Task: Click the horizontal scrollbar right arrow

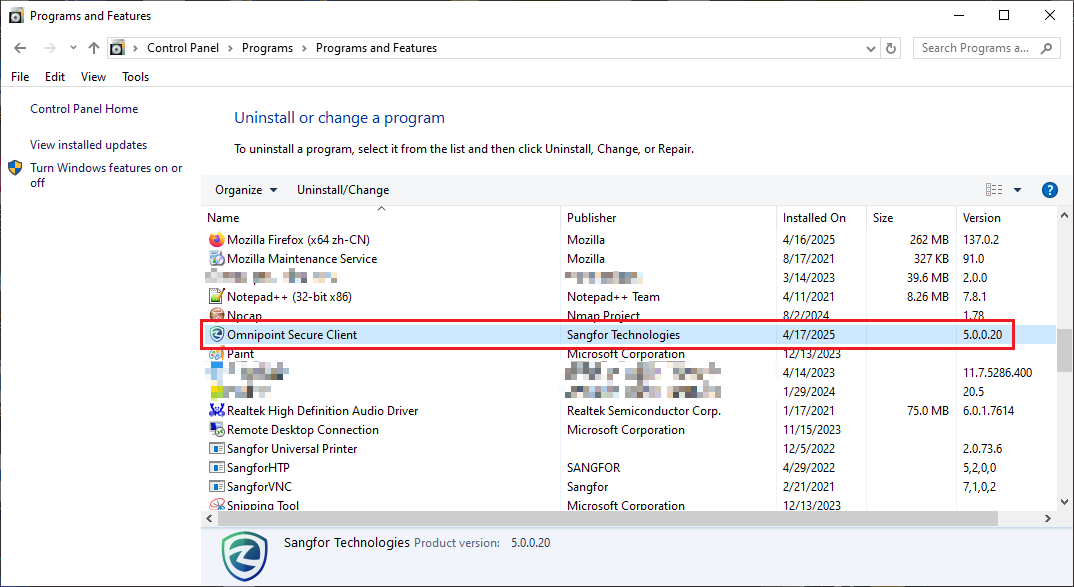Action: click(1047, 519)
